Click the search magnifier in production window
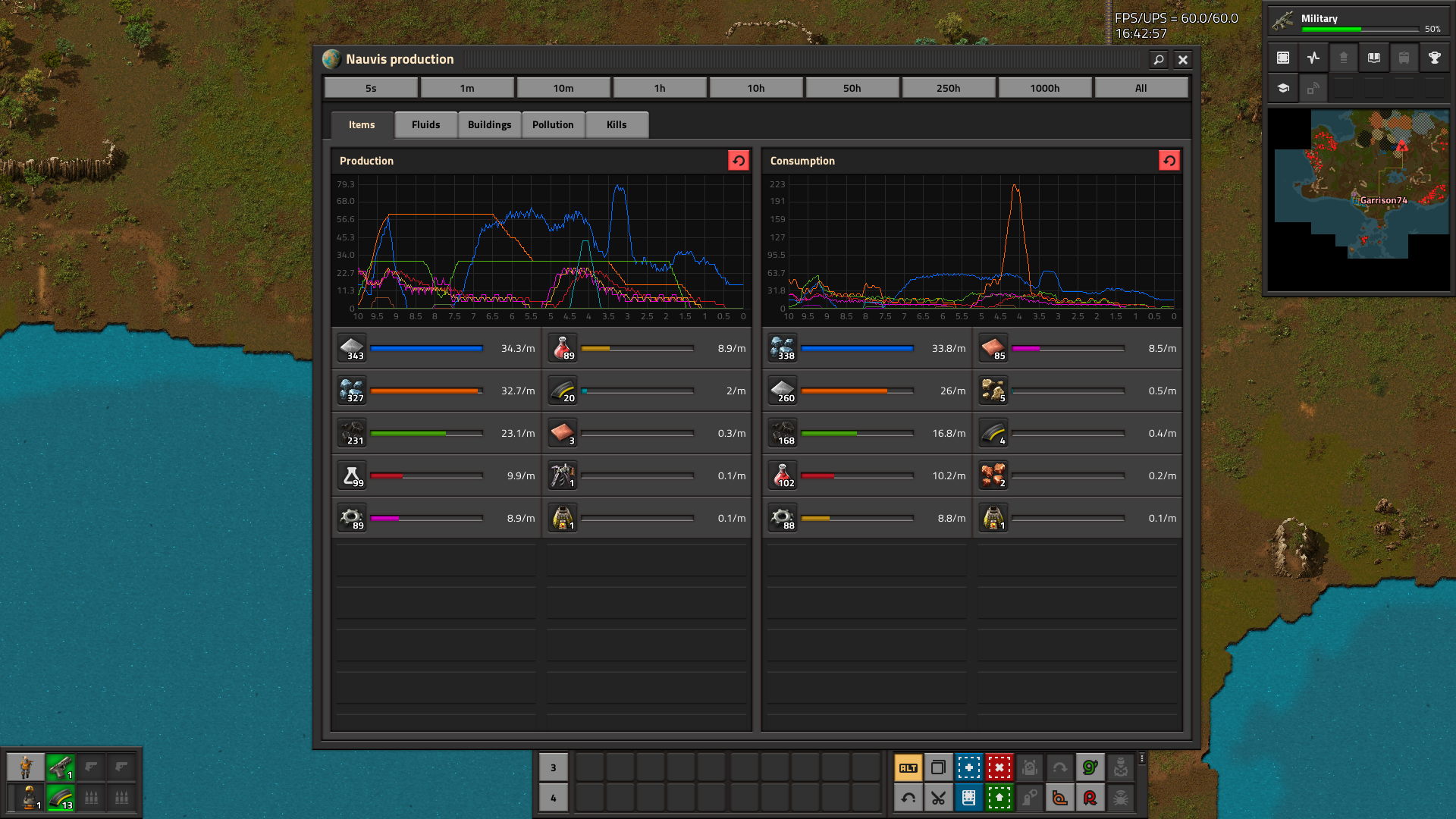 click(1158, 59)
